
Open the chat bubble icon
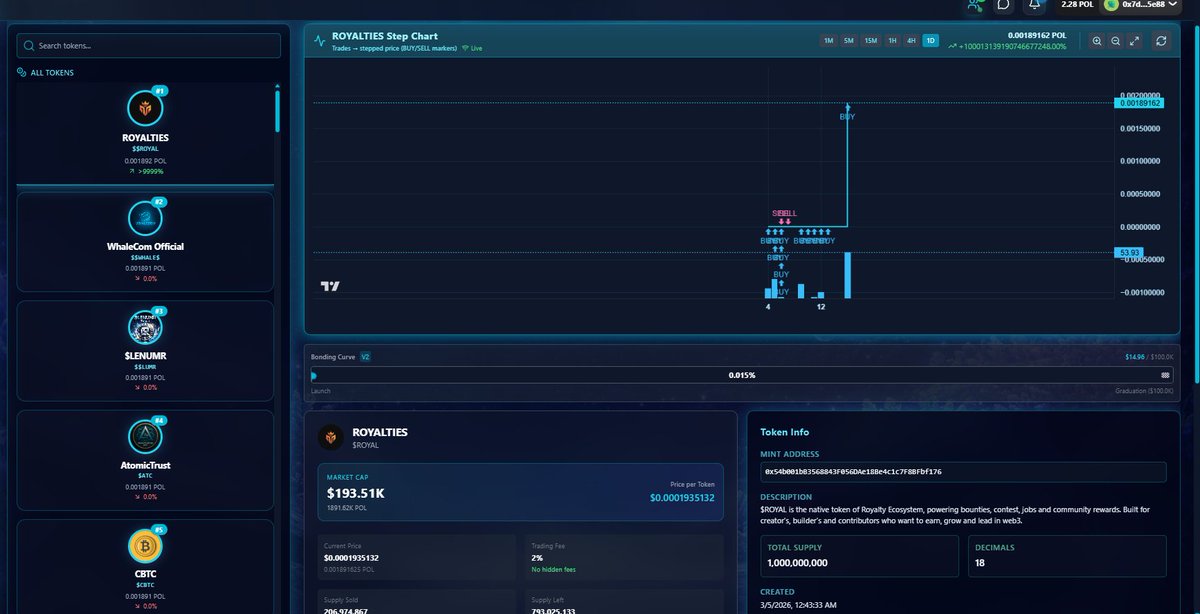pos(1004,5)
